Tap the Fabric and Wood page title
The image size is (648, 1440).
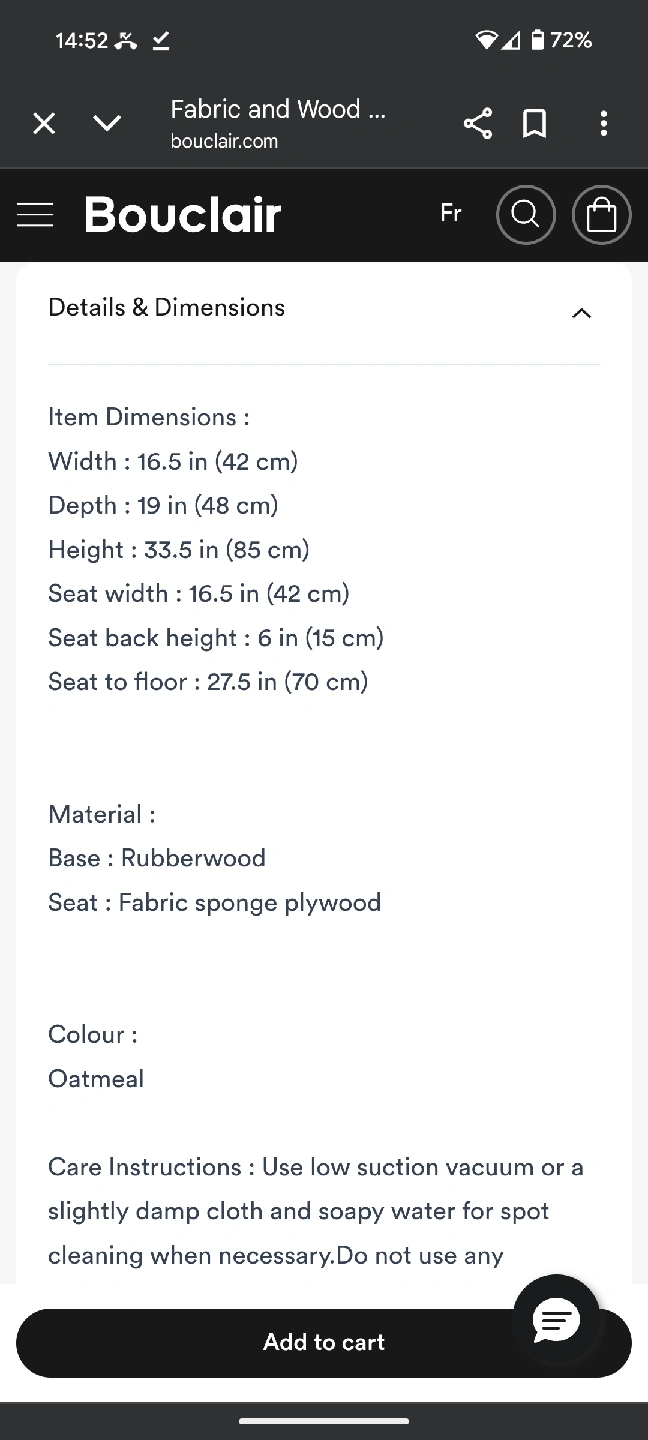277,109
